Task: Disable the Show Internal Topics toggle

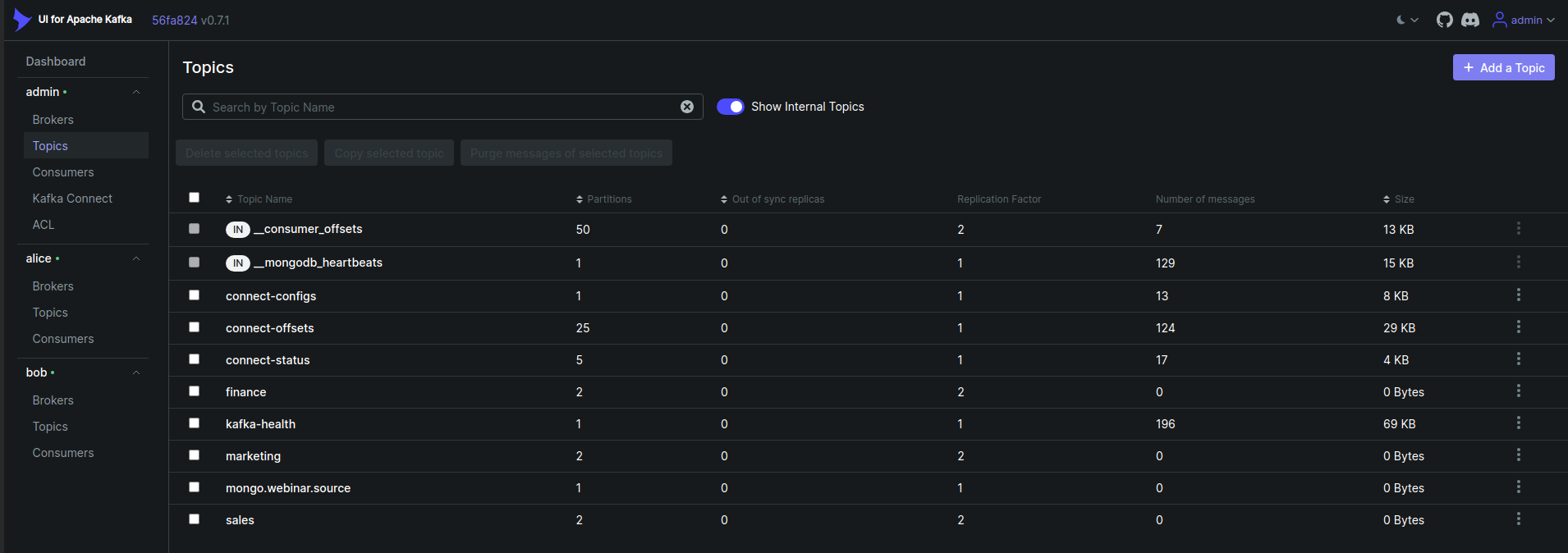Action: 730,107
